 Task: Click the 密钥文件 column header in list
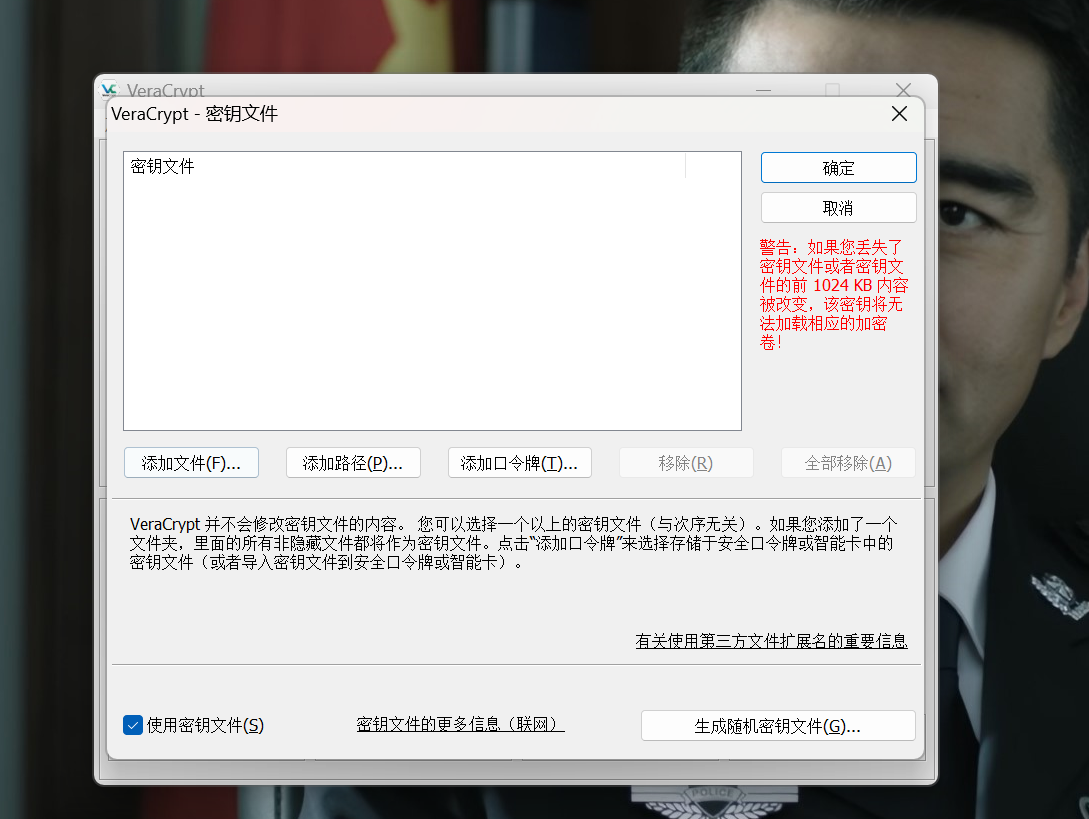[405, 166]
